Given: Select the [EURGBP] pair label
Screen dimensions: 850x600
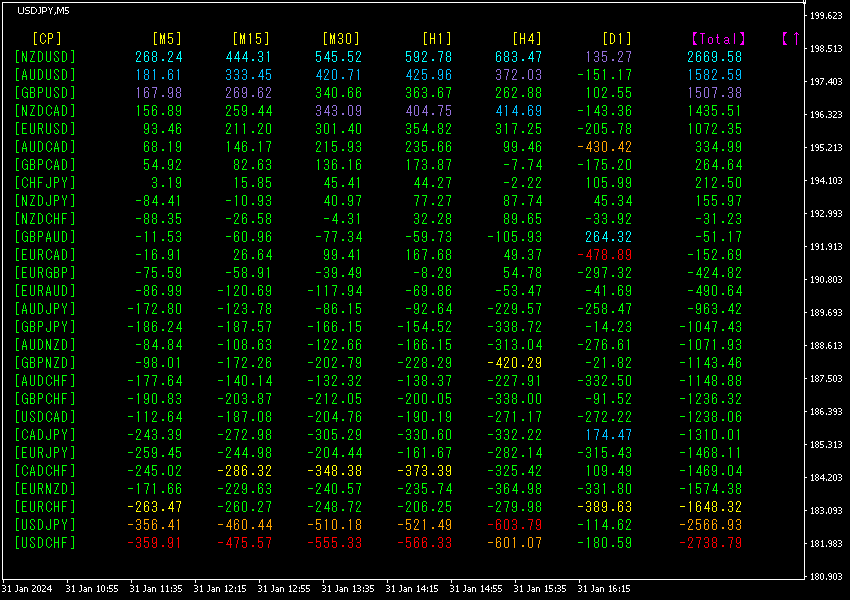Looking at the screenshot, I should (45, 273).
